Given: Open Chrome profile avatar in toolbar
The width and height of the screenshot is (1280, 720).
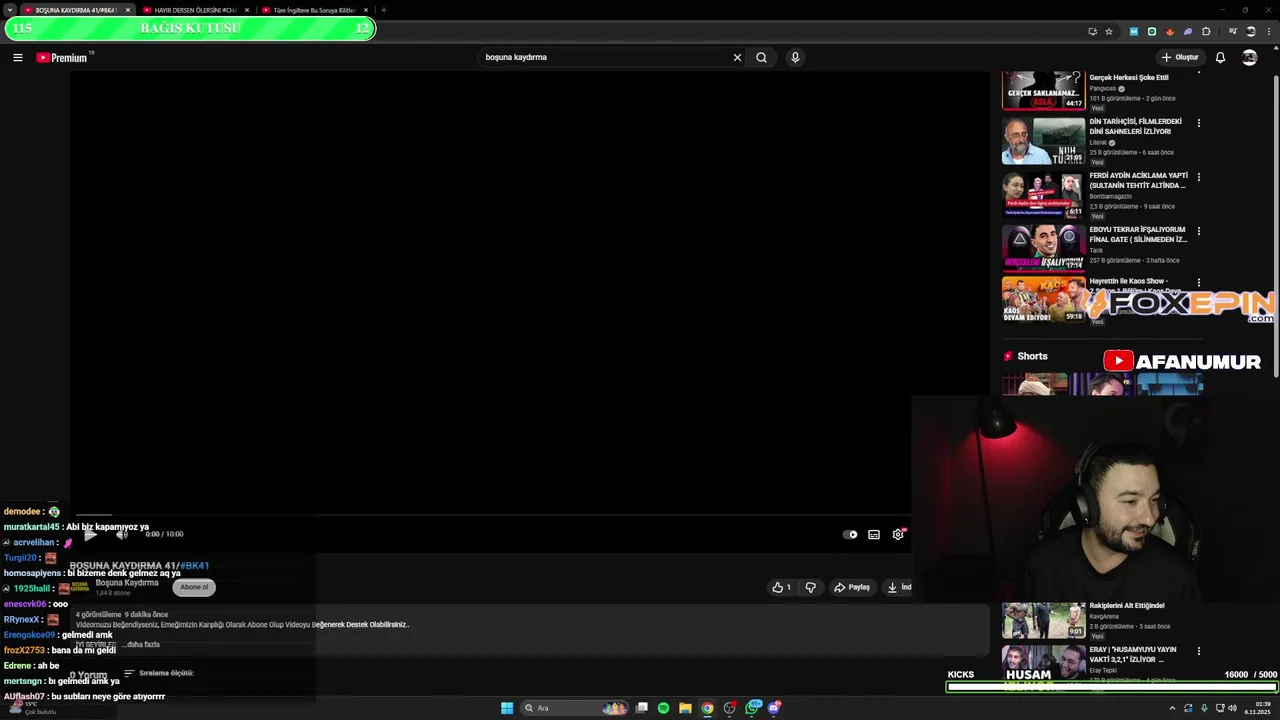Looking at the screenshot, I should [x=1251, y=31].
